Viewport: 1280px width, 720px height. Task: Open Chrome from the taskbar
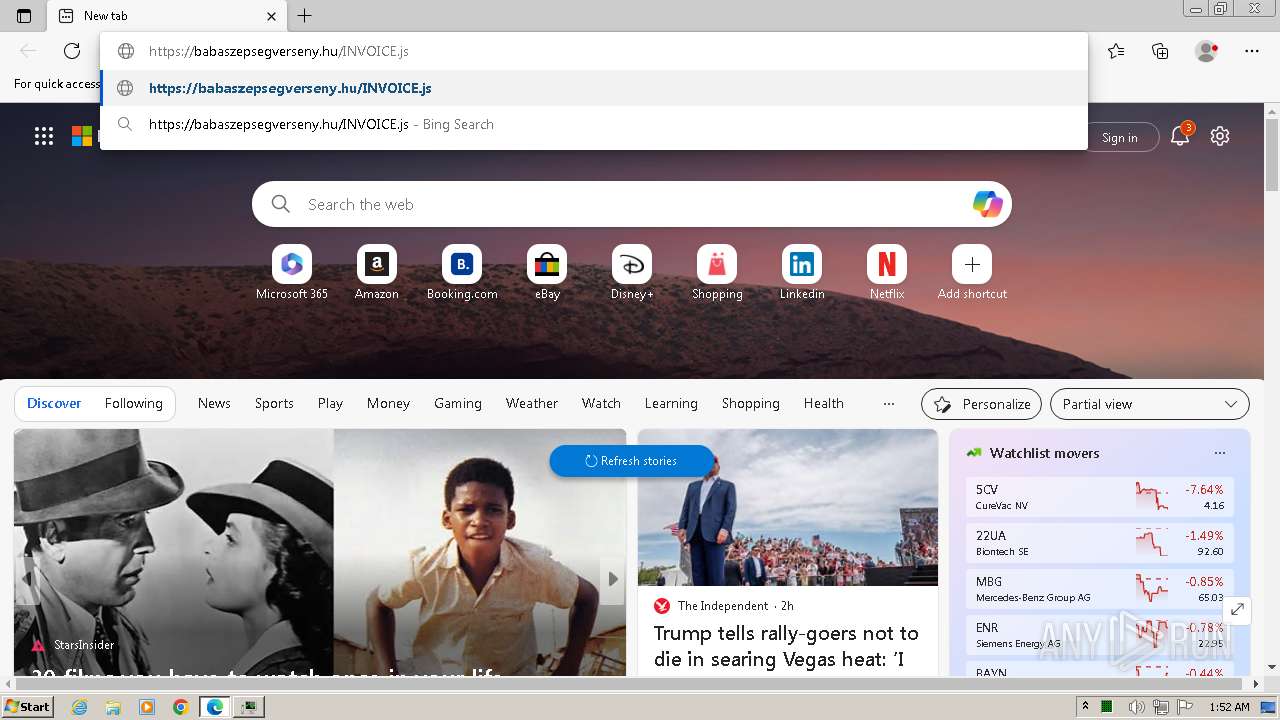tap(180, 707)
